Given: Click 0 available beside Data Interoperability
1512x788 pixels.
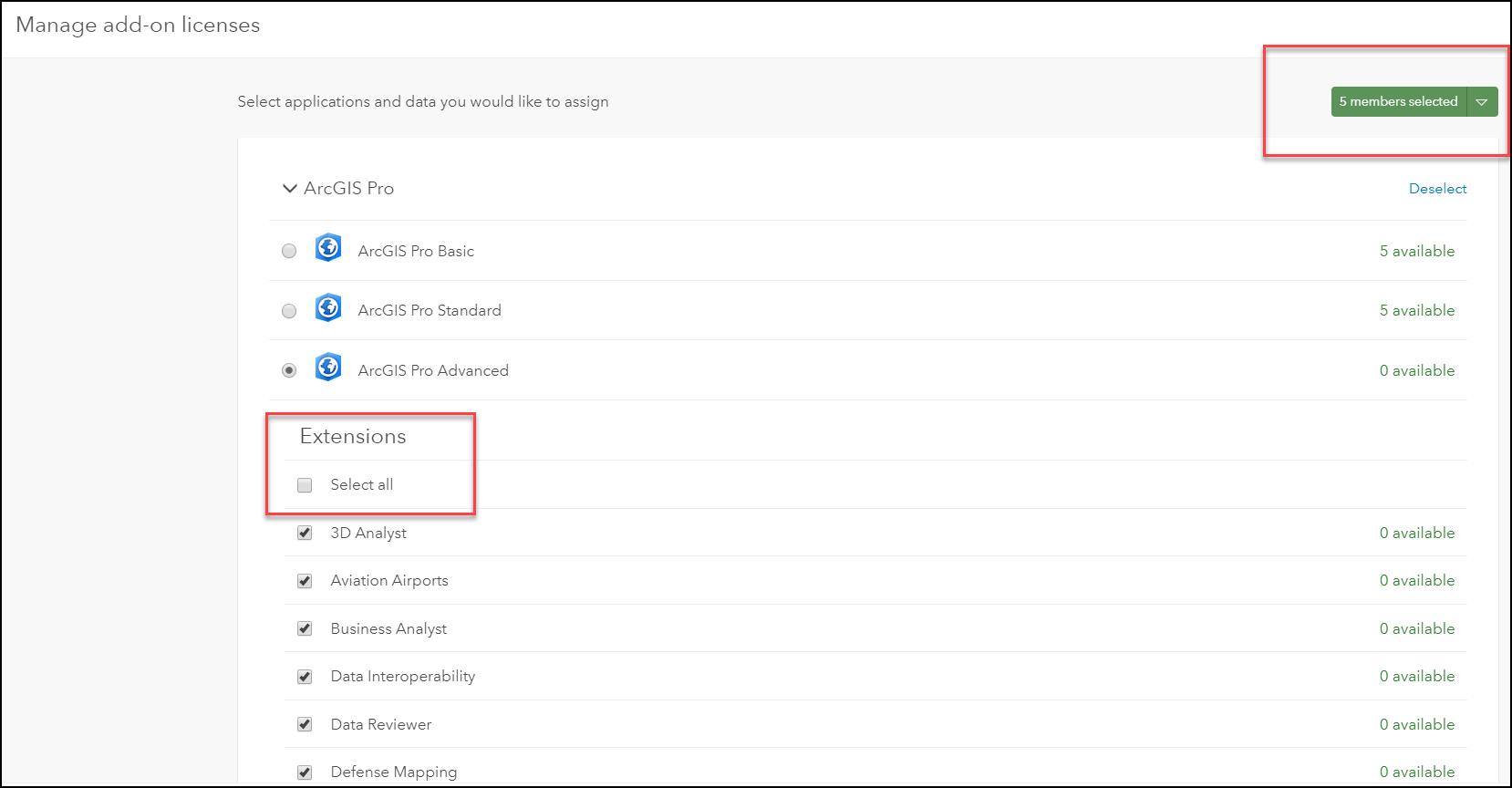Looking at the screenshot, I should point(1417,676).
